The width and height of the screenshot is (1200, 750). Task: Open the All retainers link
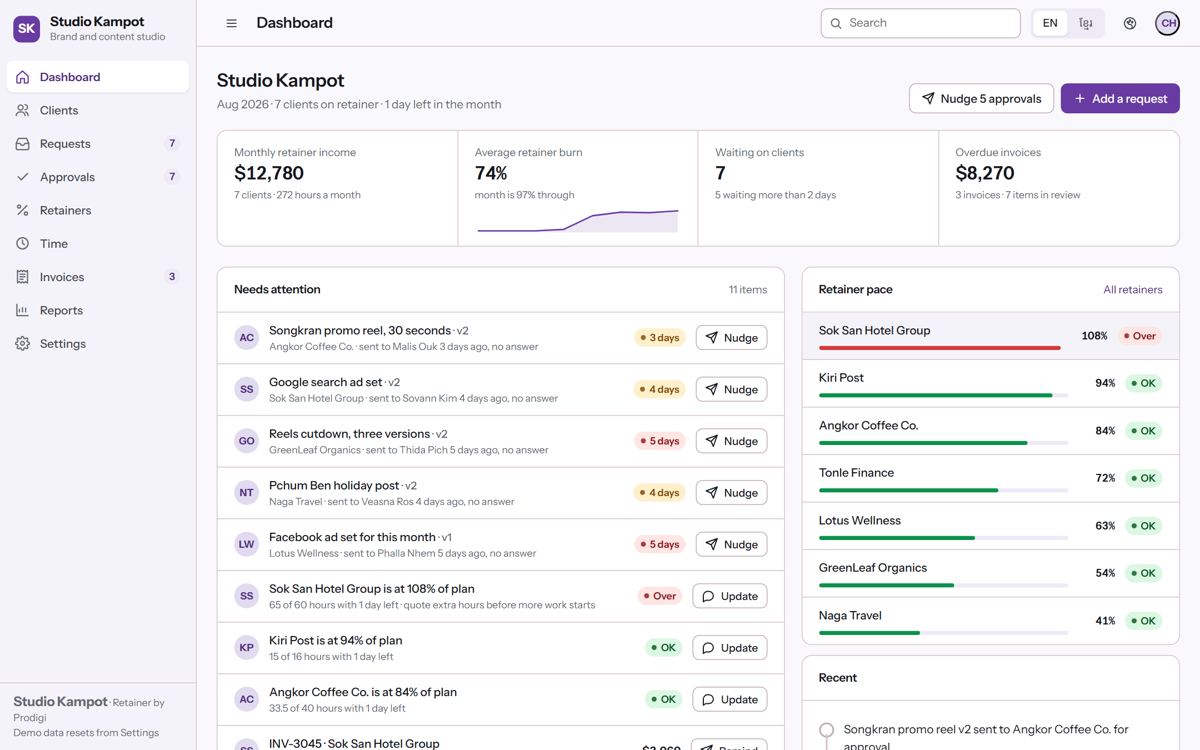[x=1133, y=290]
